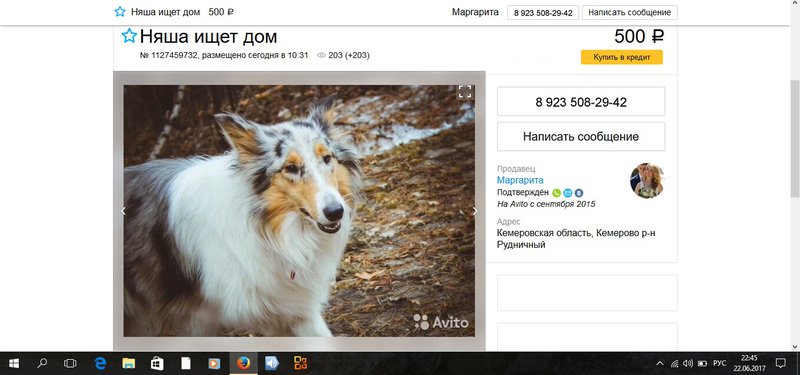Screen dimensions: 800x375
Task: Click 'Няша ищет дом' title in the sticky header
Action: tap(166, 12)
